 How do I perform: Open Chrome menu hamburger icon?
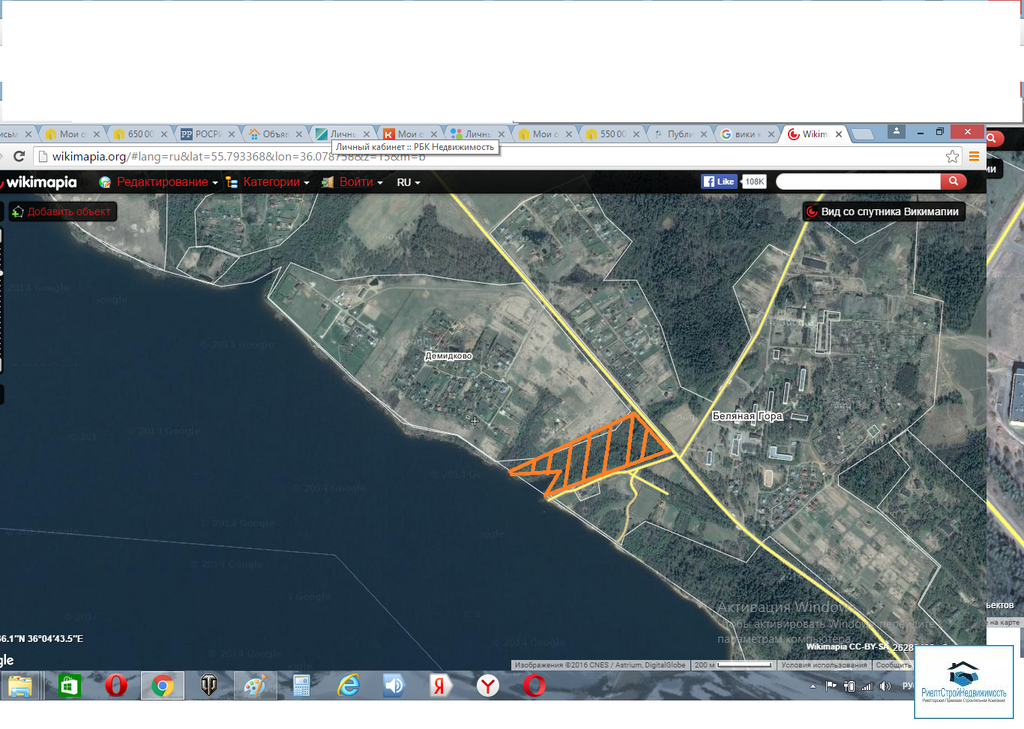[x=974, y=156]
